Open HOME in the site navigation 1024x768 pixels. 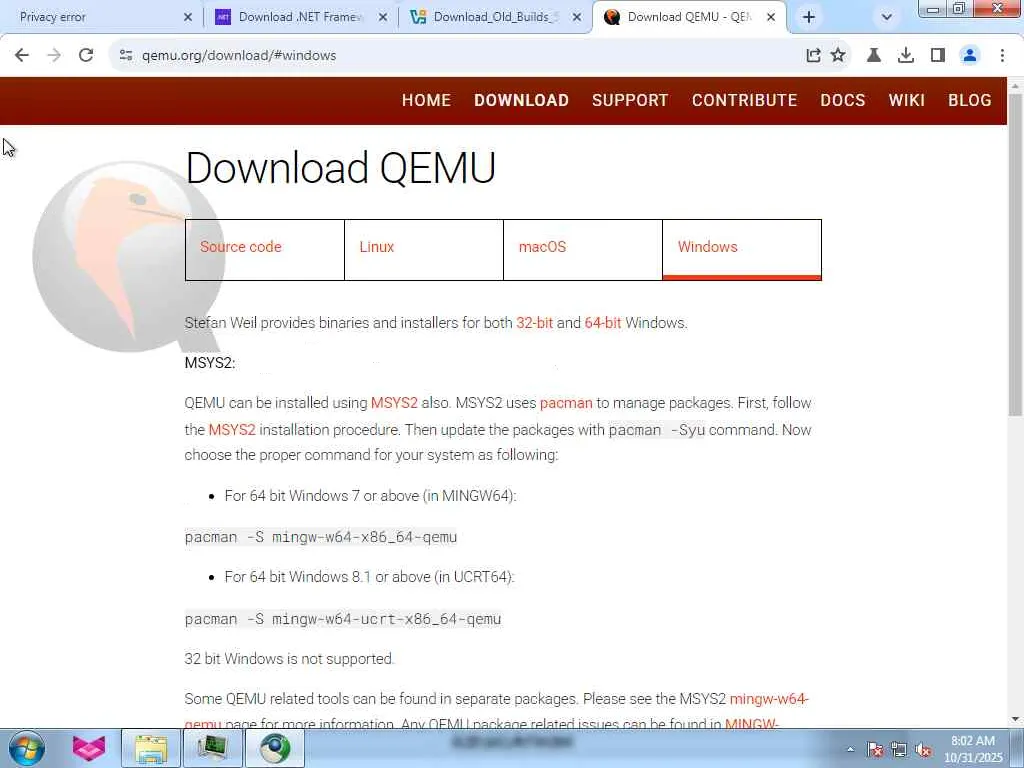pos(426,100)
